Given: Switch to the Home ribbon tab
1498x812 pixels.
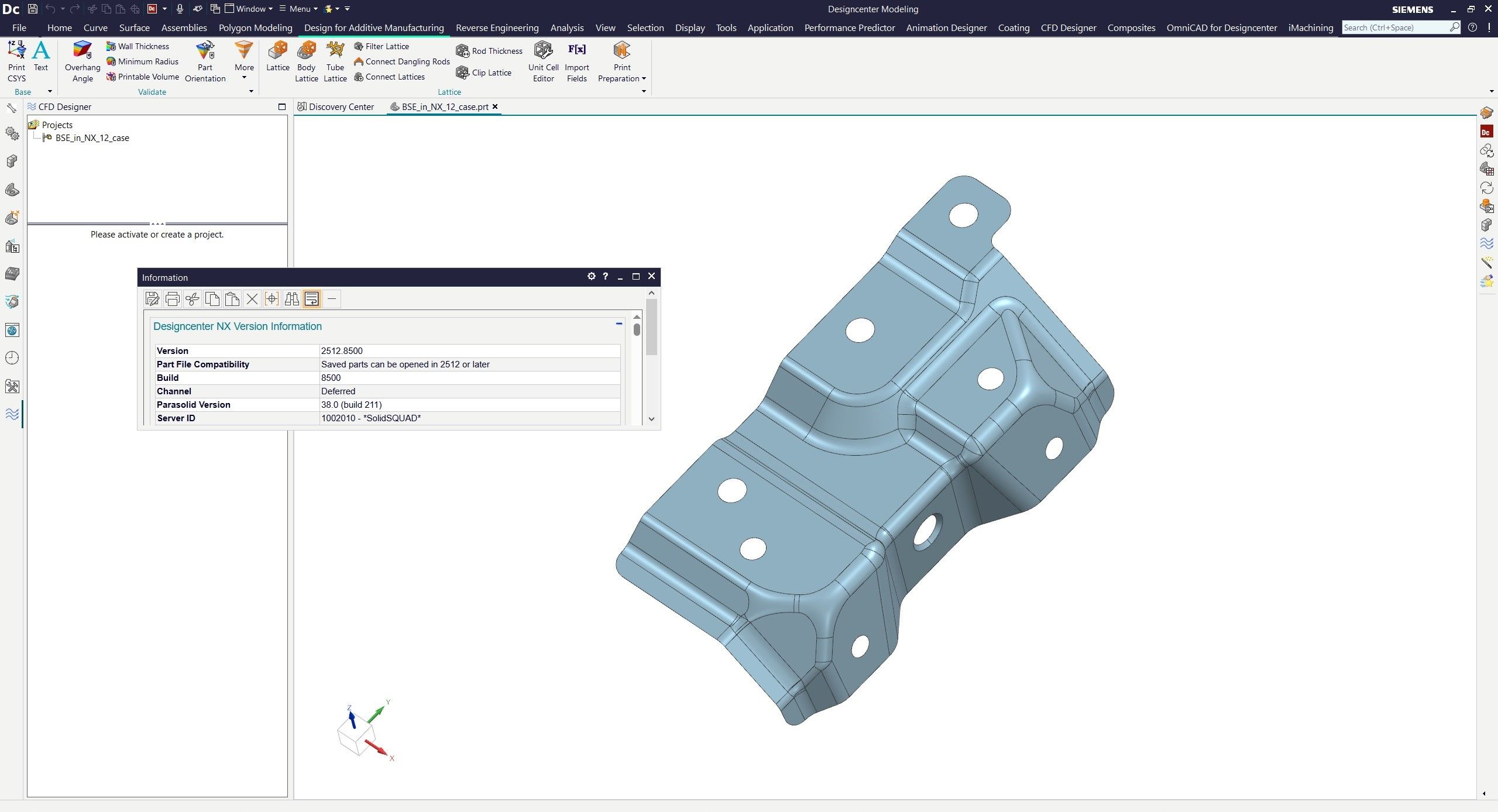Looking at the screenshot, I should (60, 27).
